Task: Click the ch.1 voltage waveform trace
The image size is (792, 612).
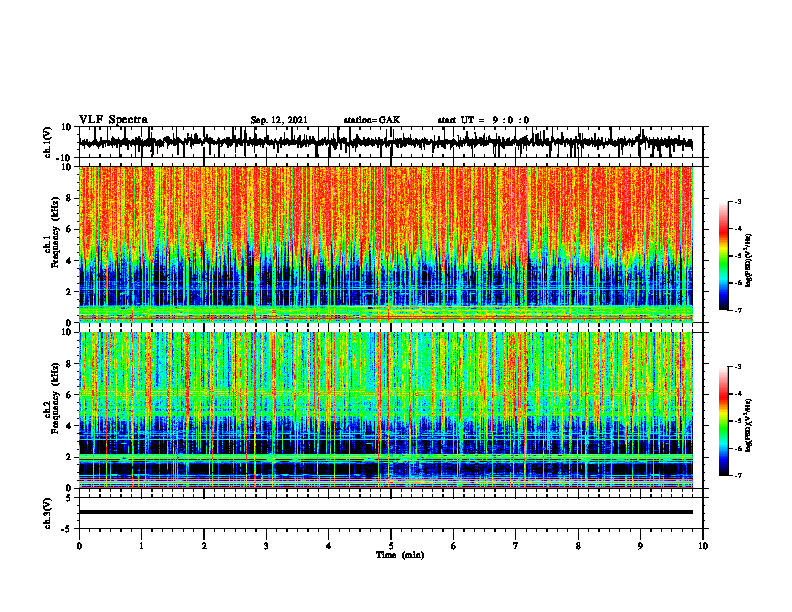Action: click(x=385, y=142)
